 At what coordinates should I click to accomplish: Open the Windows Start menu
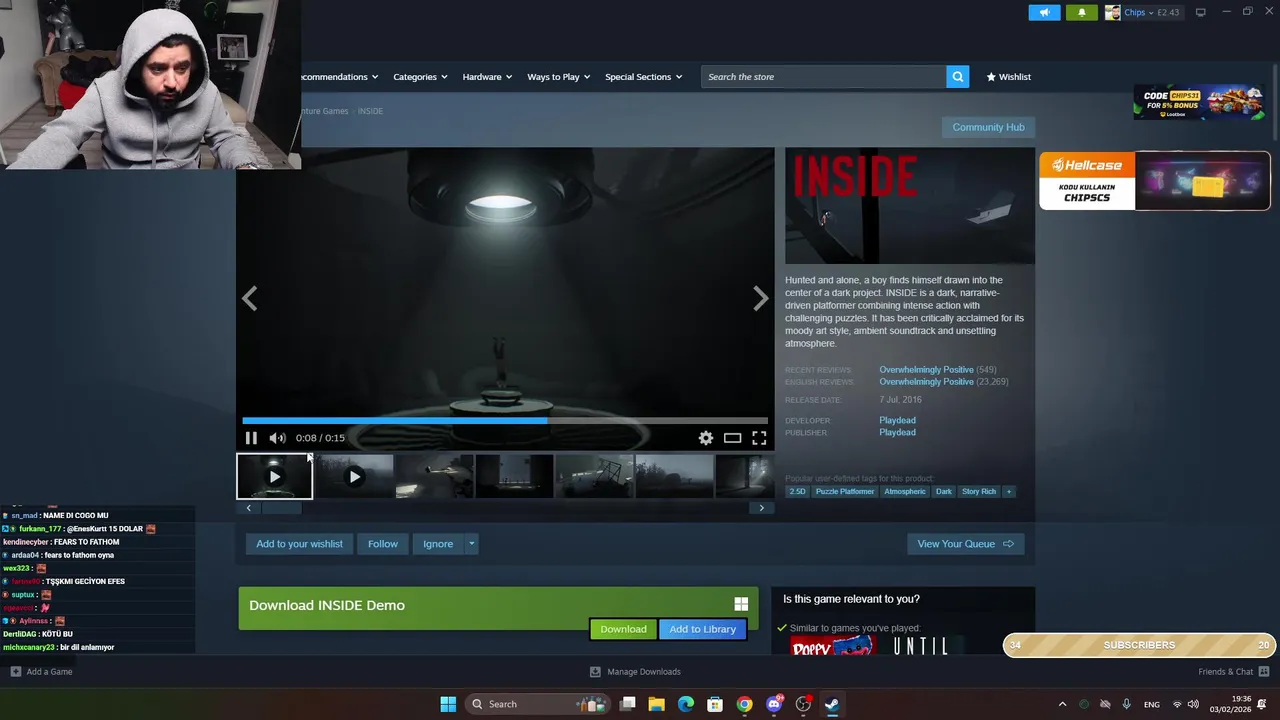(x=448, y=704)
